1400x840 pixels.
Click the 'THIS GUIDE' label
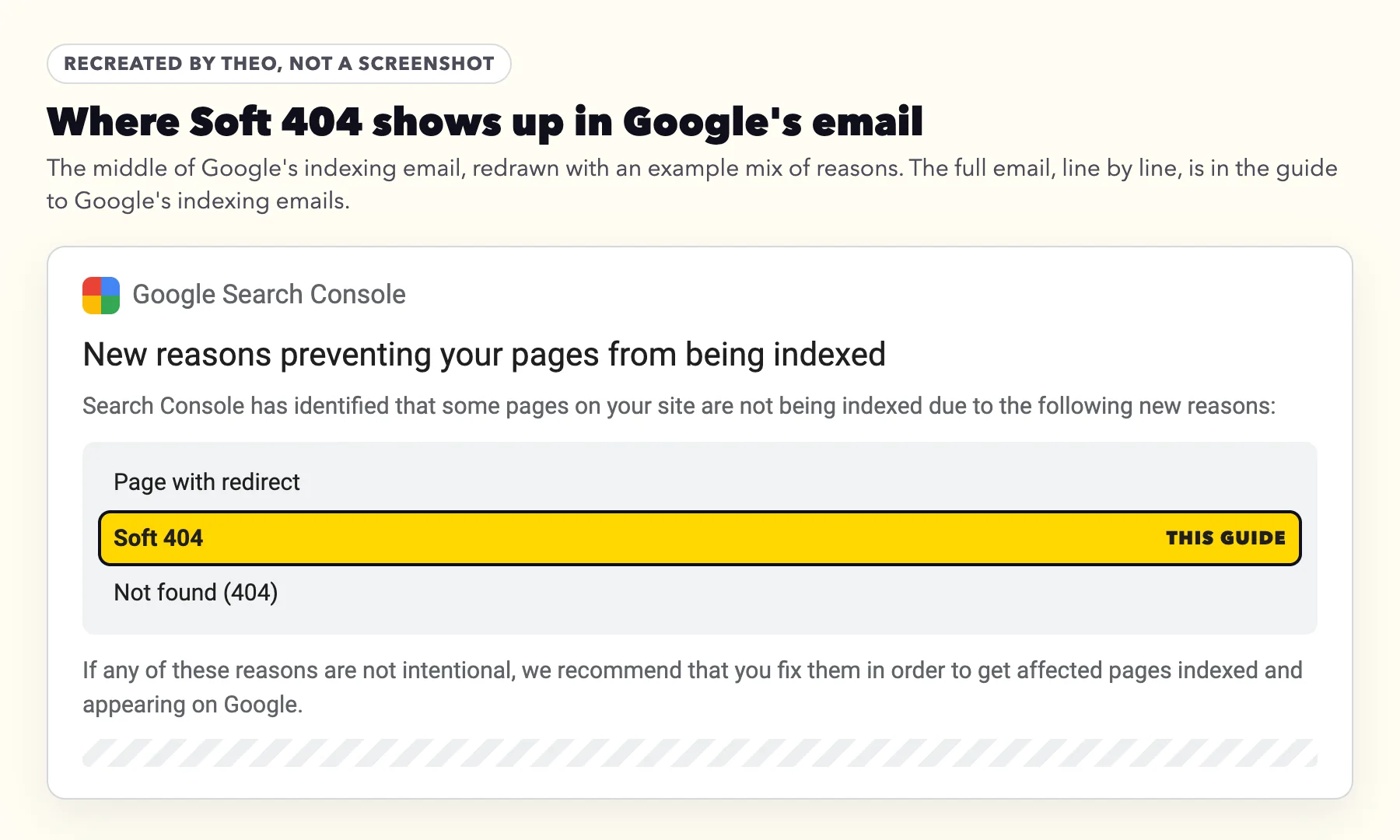pos(1226,538)
